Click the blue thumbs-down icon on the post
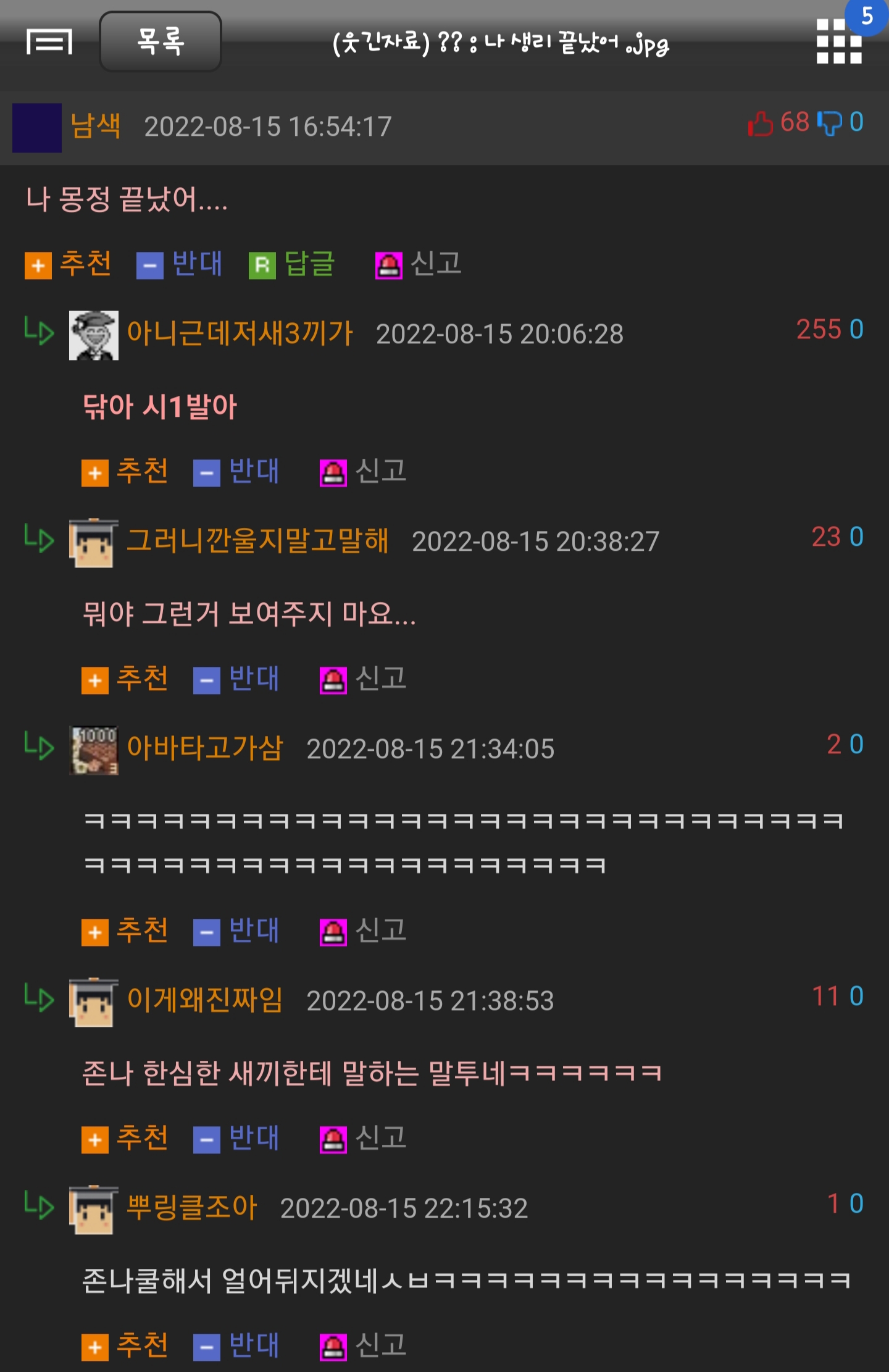Screen dimensions: 889x1372 point(829,123)
